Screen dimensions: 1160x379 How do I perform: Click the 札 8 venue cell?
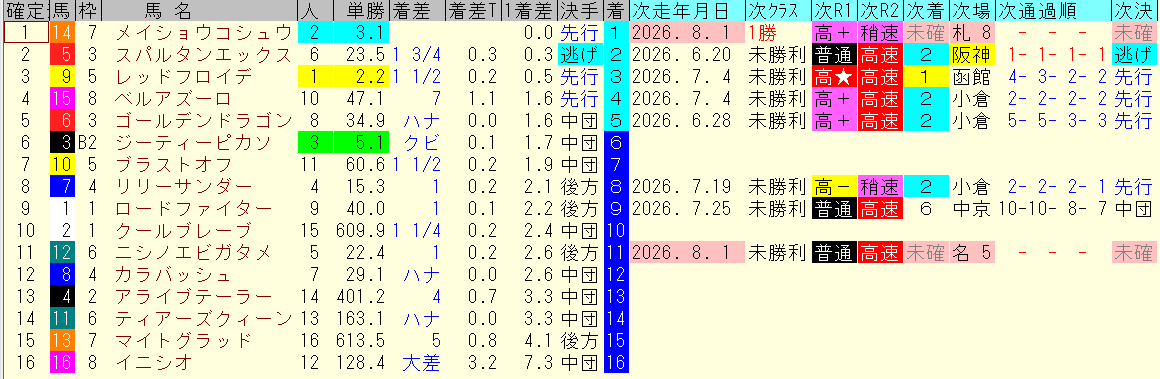972,32
